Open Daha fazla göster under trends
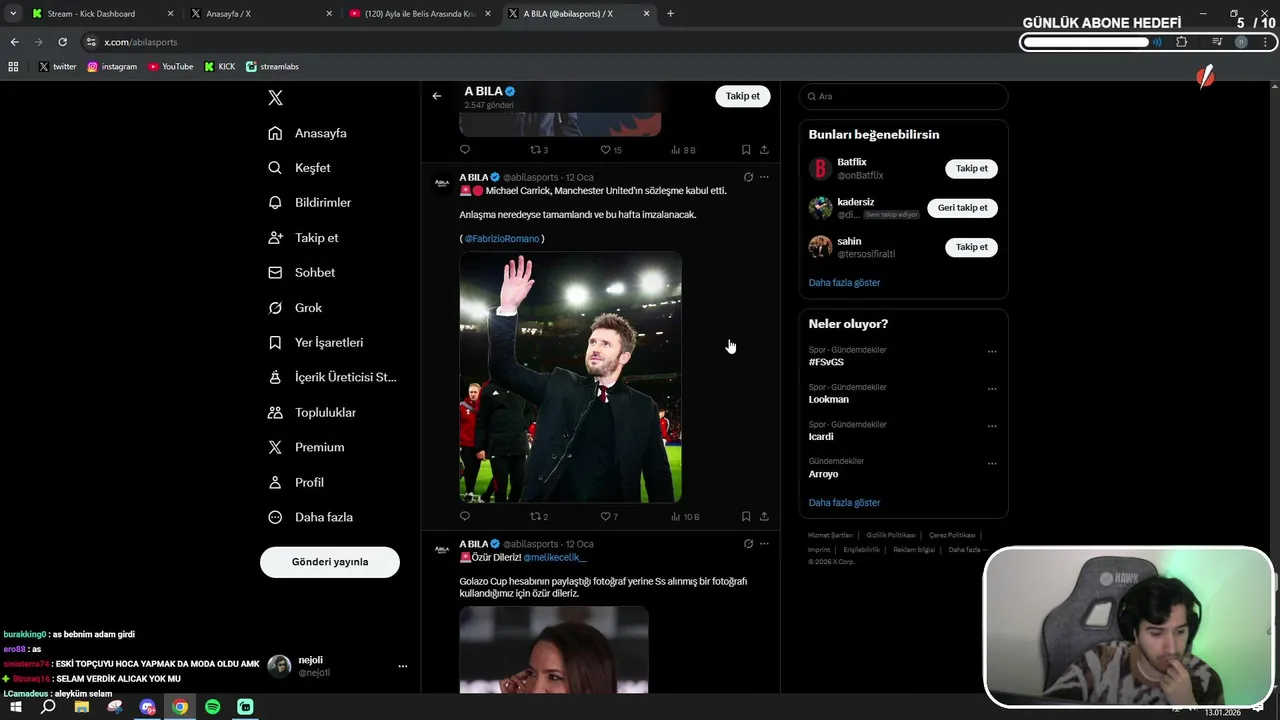The image size is (1280, 720). (x=844, y=503)
